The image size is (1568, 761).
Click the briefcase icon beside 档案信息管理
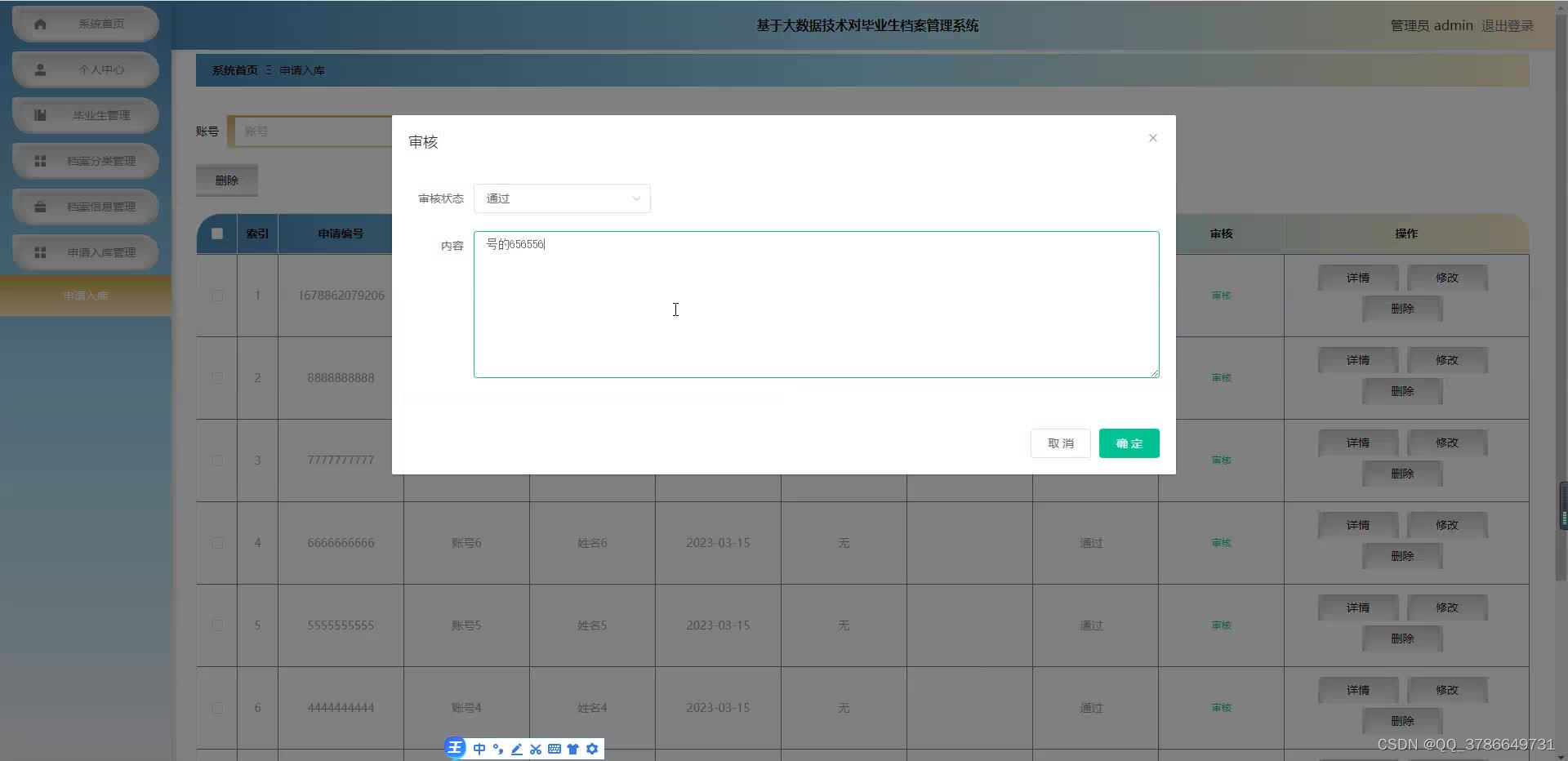click(40, 207)
